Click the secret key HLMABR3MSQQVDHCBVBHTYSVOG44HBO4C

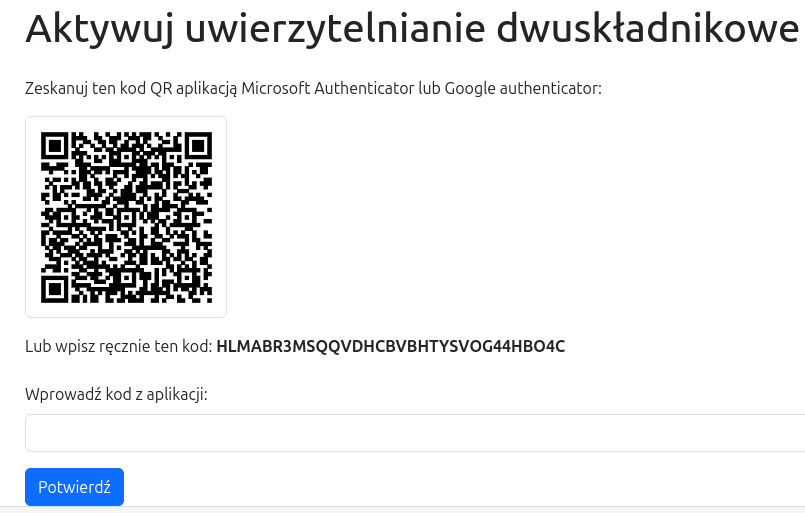click(391, 347)
